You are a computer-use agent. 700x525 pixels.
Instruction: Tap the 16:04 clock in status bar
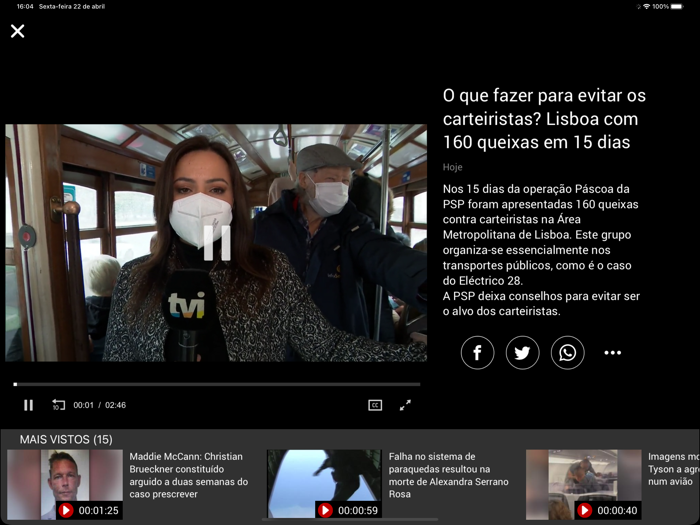[x=25, y=6]
